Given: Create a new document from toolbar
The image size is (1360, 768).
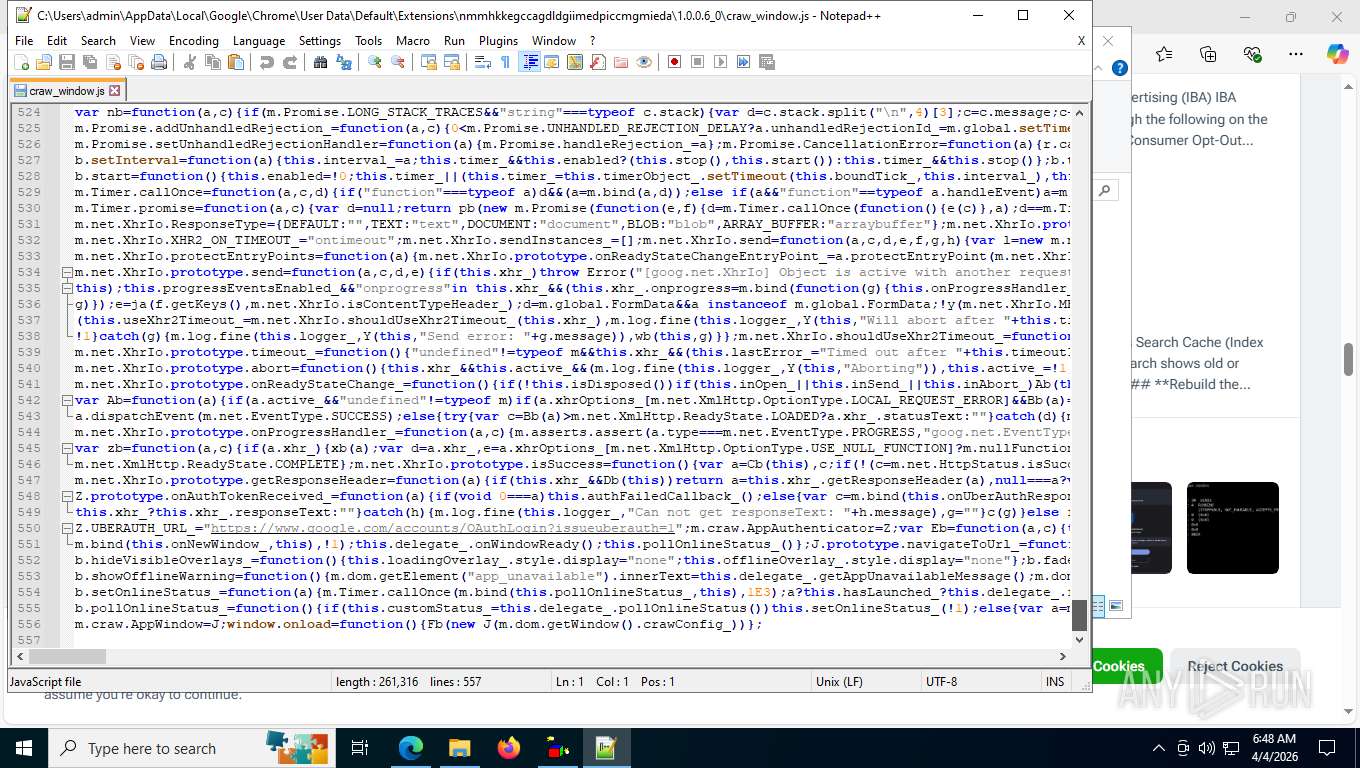Looking at the screenshot, I should click(x=22, y=62).
